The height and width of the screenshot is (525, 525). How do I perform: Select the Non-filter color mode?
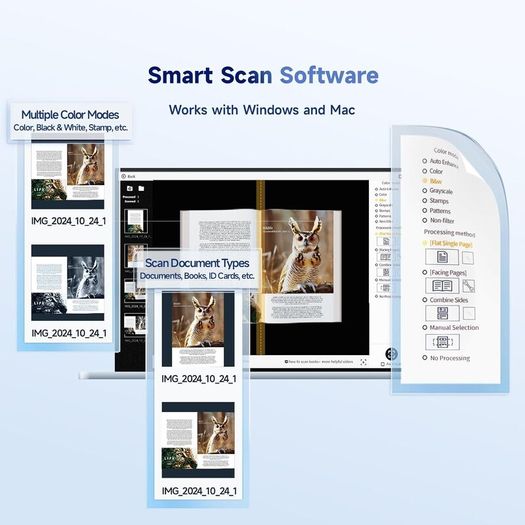click(x=438, y=220)
